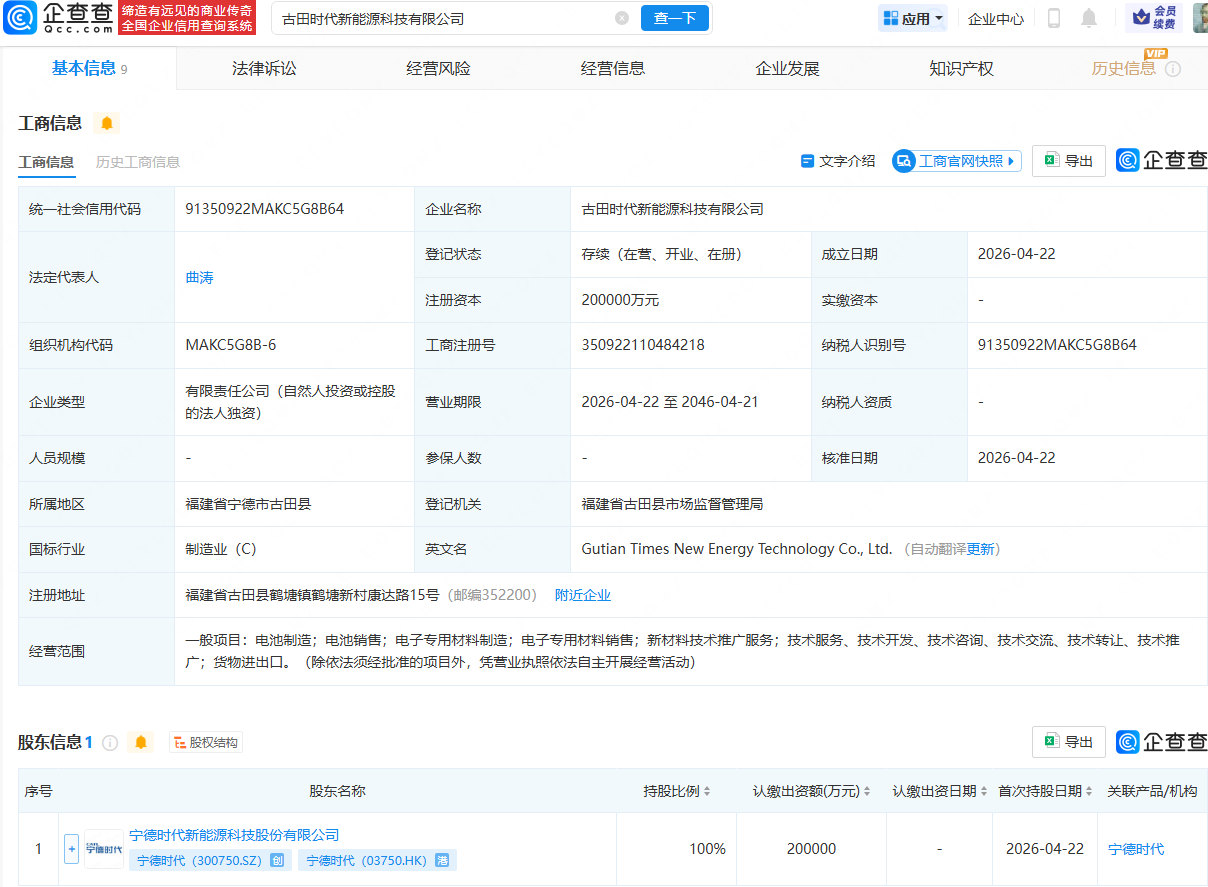Viewport: 1208px width, 887px height.
Task: Click the mobile app icon in top bar
Action: 1052,18
